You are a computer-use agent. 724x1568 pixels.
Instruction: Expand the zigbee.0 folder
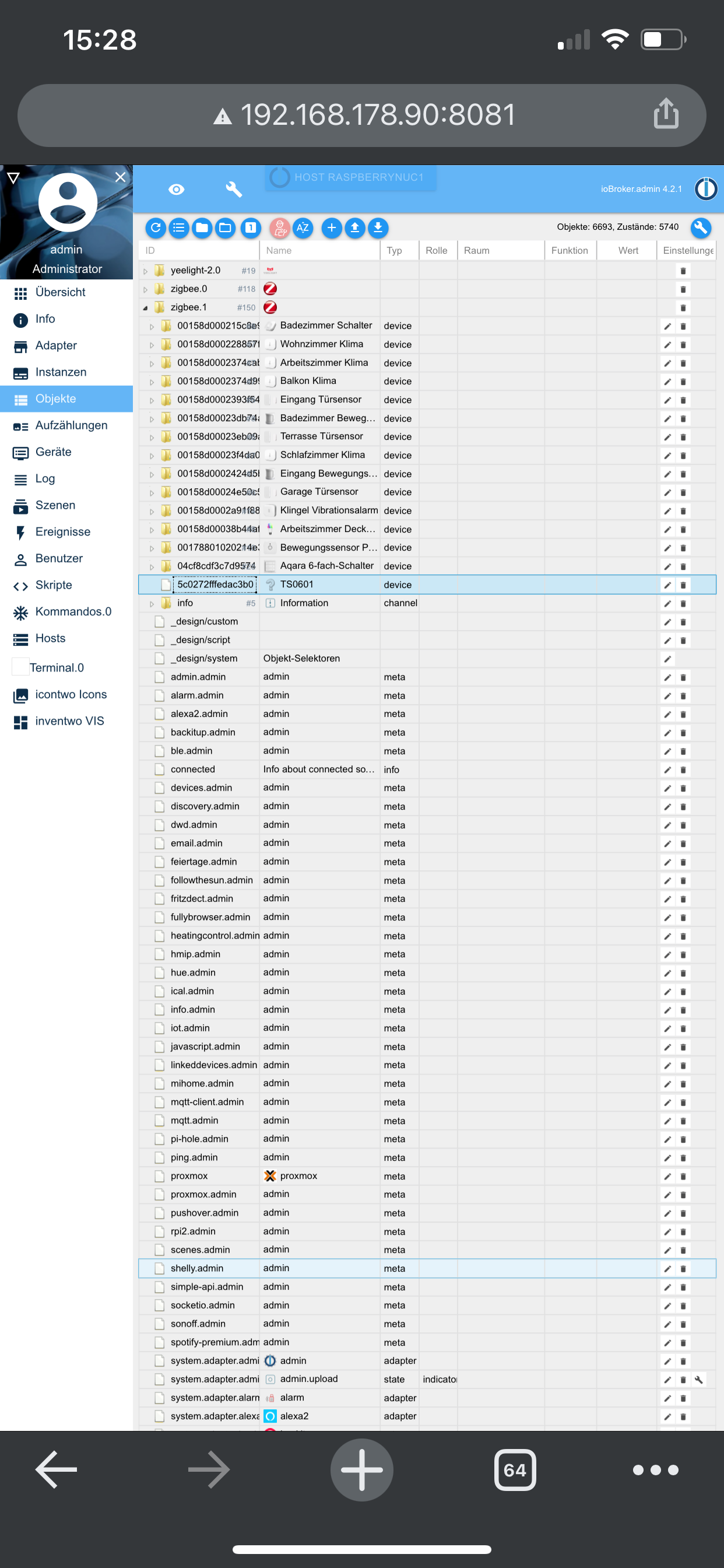tap(145, 290)
